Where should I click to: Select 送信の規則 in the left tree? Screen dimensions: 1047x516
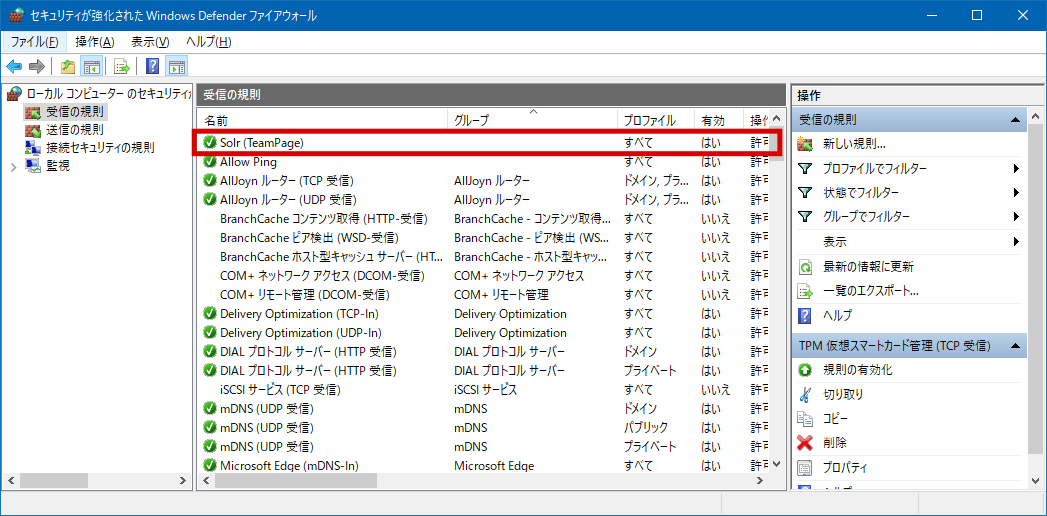tap(74, 130)
